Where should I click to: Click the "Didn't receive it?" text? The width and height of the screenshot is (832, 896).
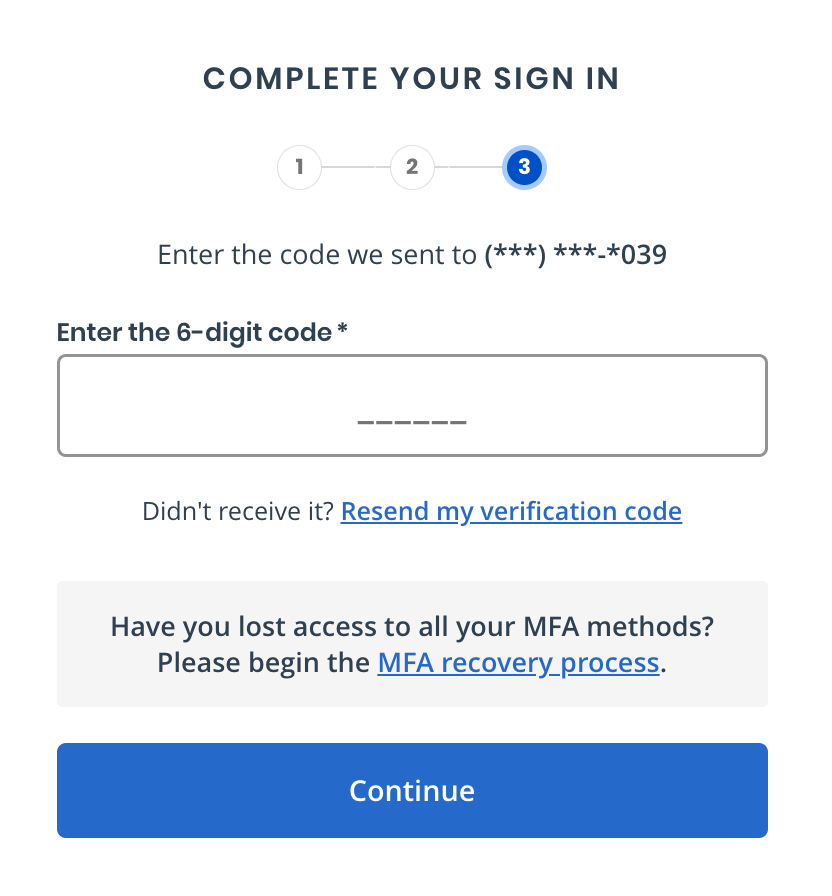coord(238,512)
